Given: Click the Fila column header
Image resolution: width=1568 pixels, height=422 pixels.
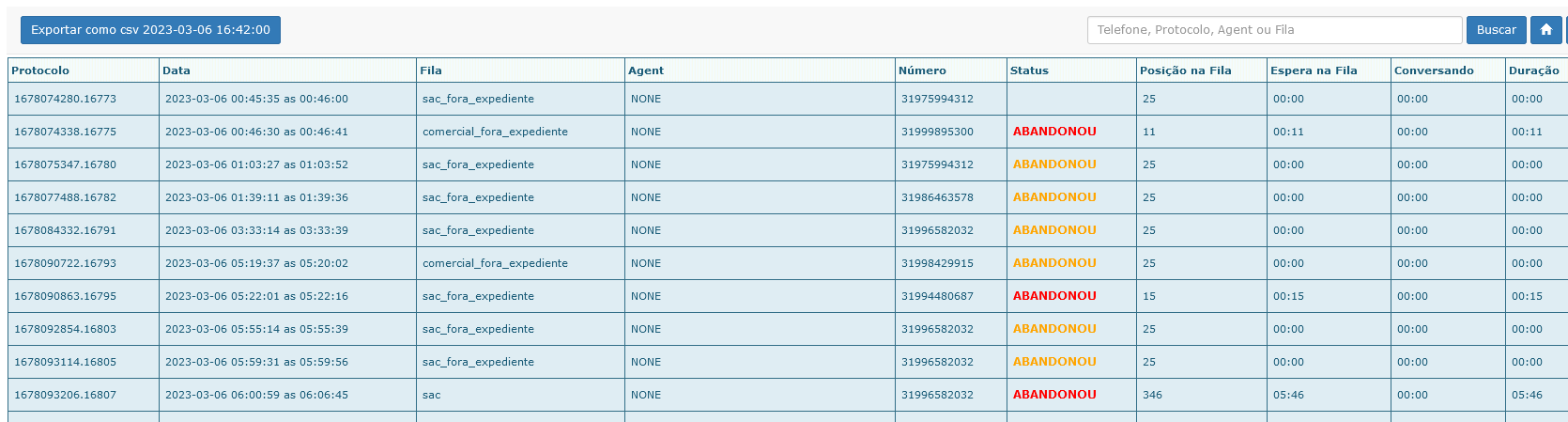Looking at the screenshot, I should tap(431, 70).
